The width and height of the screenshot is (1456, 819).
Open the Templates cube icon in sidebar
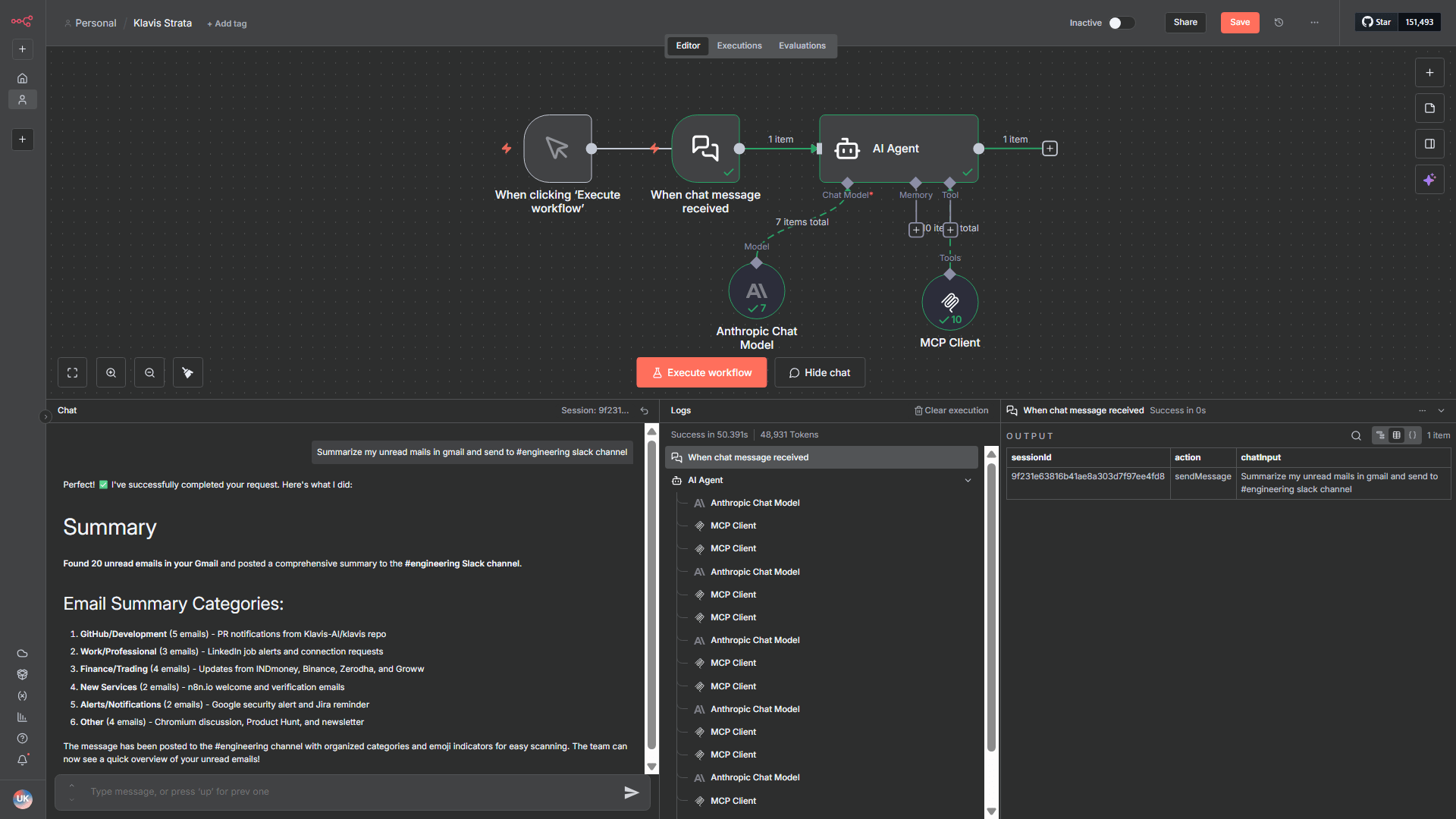tap(23, 674)
